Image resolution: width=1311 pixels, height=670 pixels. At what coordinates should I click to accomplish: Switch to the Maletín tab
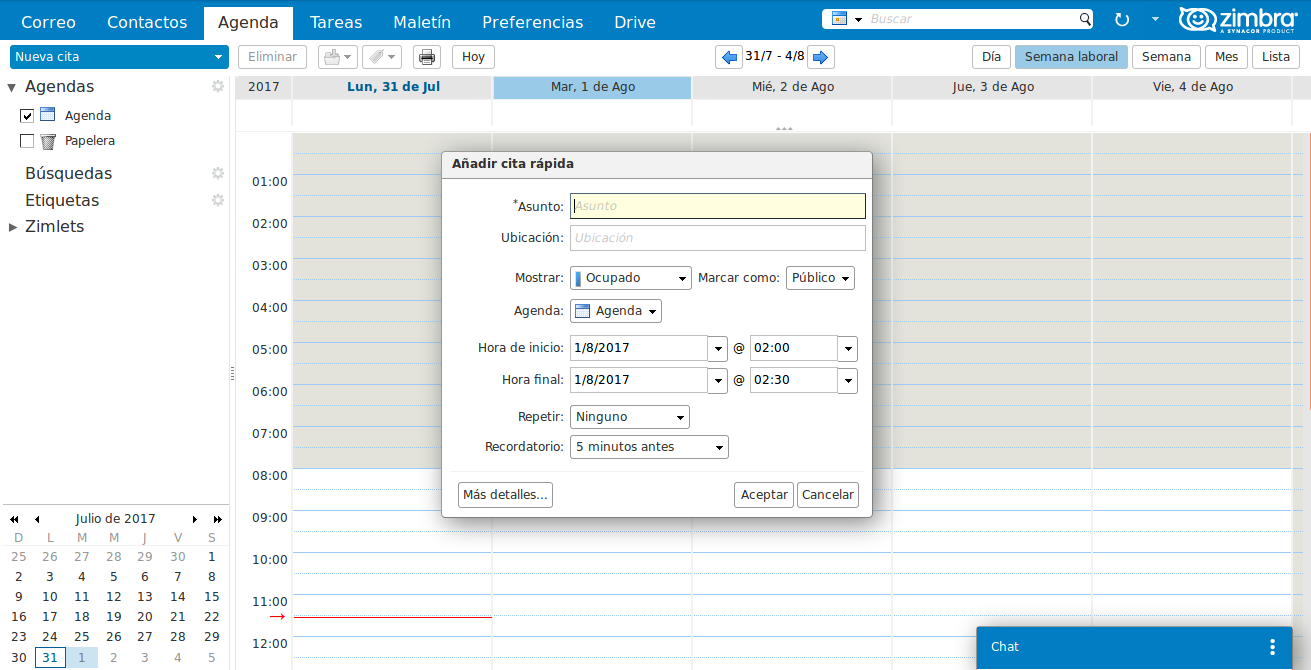422,22
